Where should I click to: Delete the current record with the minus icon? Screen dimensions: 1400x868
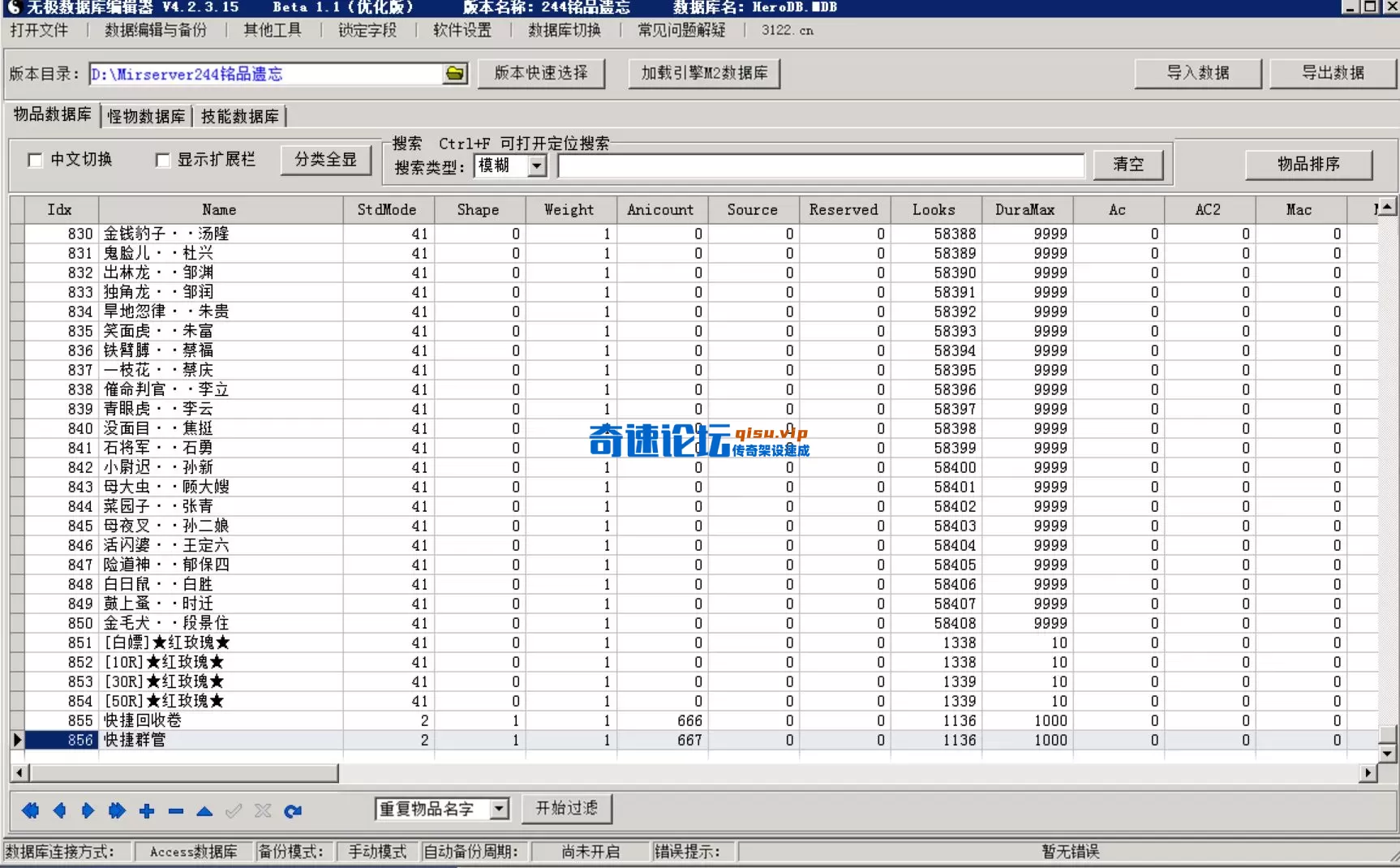click(x=174, y=810)
